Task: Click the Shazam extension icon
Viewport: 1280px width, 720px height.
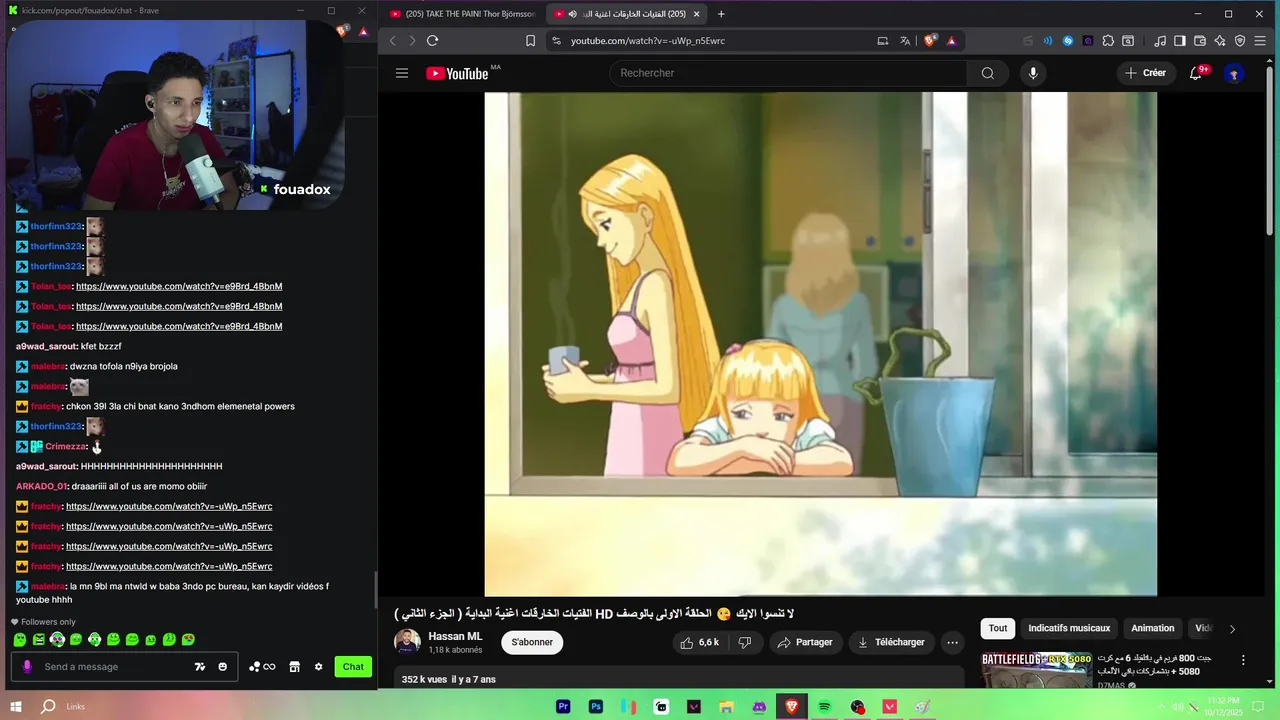Action: [1068, 41]
